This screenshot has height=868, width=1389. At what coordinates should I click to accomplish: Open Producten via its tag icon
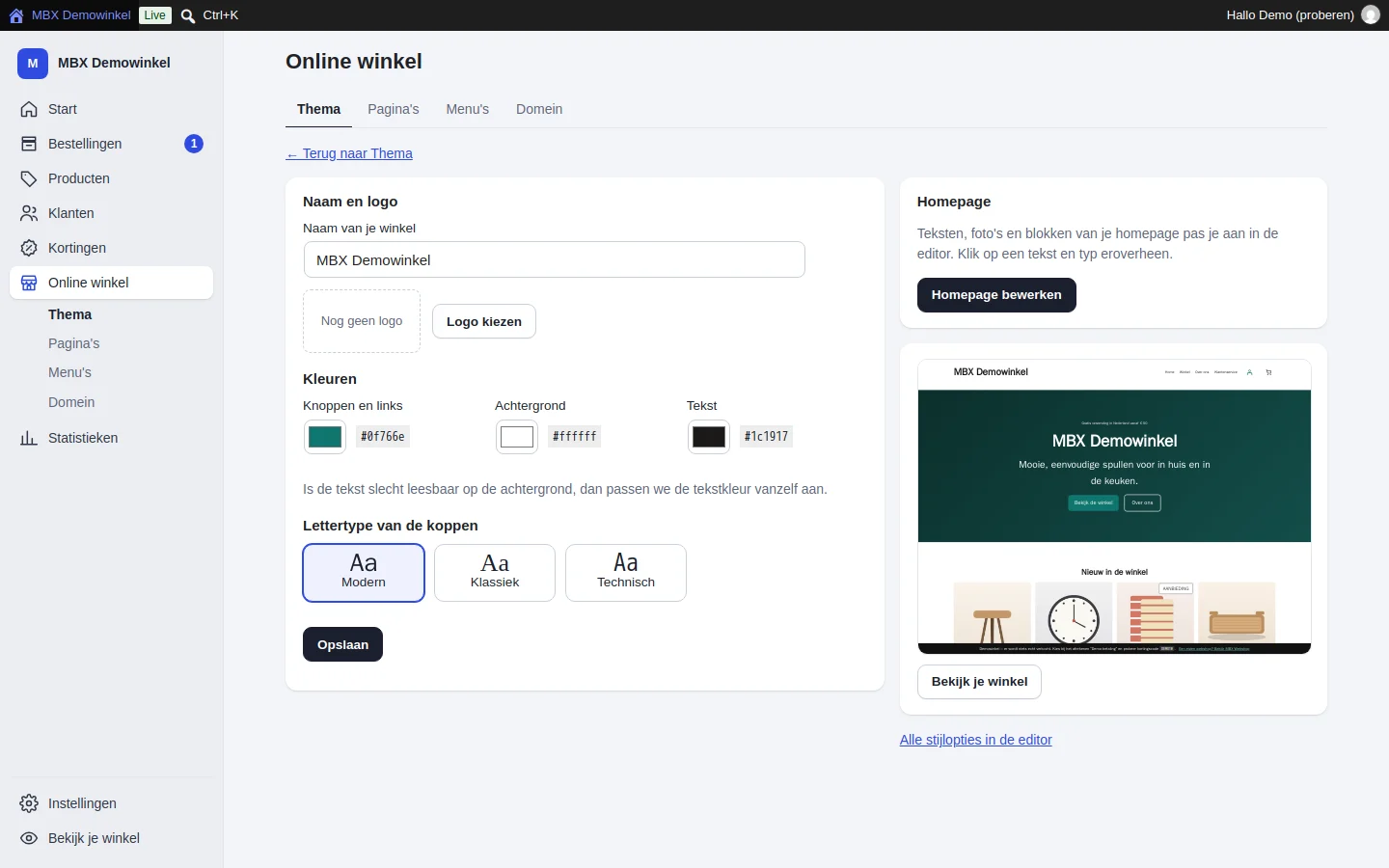coord(29,178)
